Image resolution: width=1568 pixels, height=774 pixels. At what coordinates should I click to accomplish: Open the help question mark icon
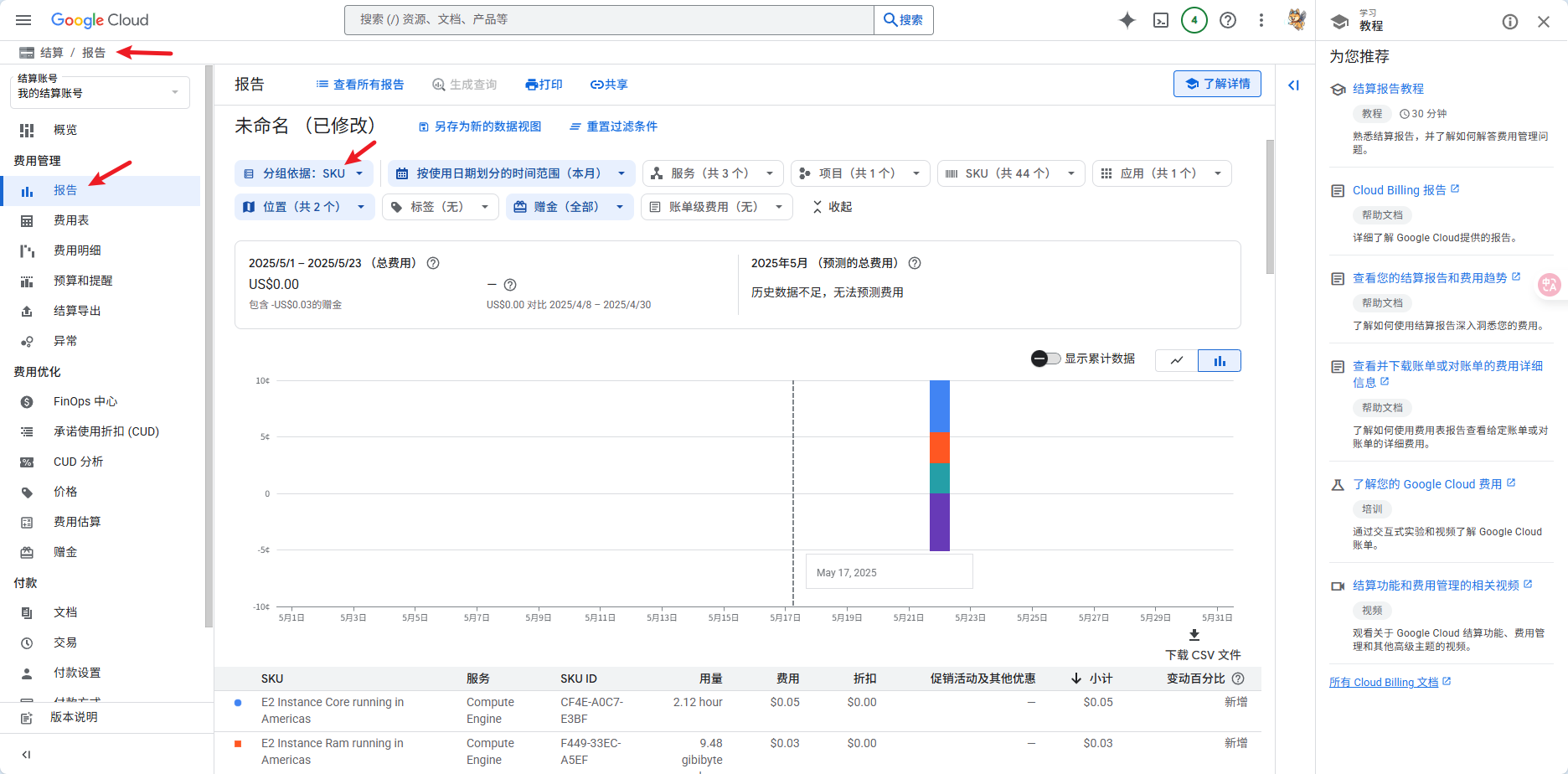[x=1228, y=20]
